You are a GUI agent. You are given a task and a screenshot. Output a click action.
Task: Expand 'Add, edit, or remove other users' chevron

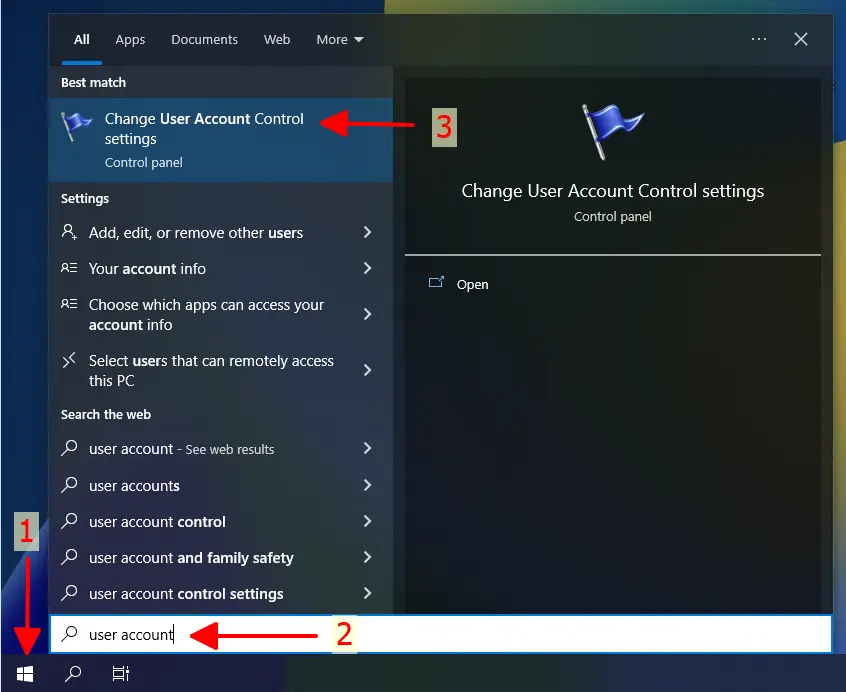pyautogui.click(x=367, y=232)
